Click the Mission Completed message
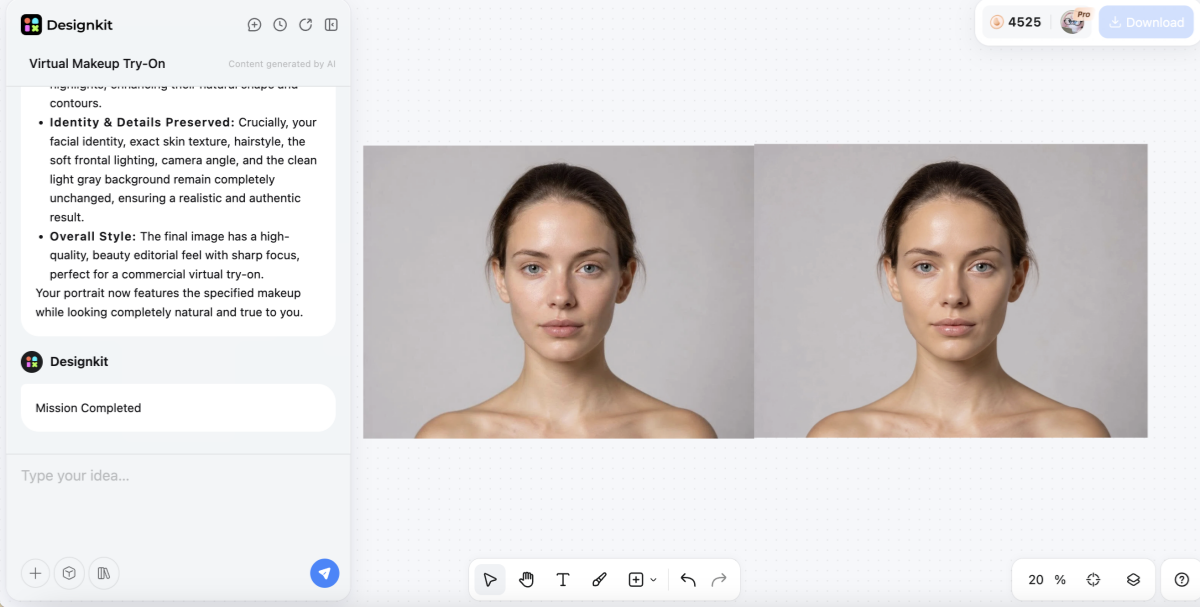 click(88, 408)
